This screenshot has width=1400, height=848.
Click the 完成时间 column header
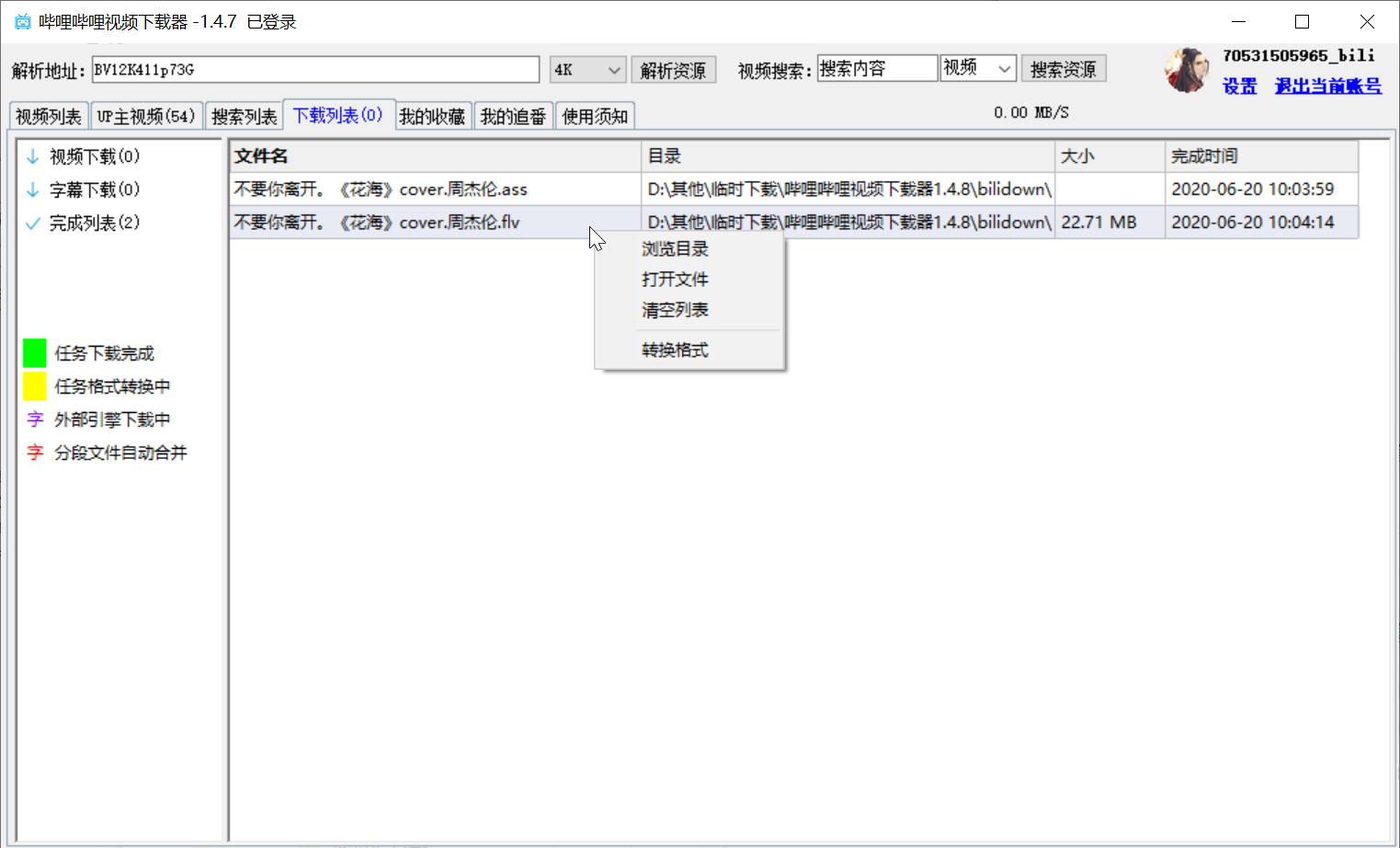click(x=1261, y=156)
